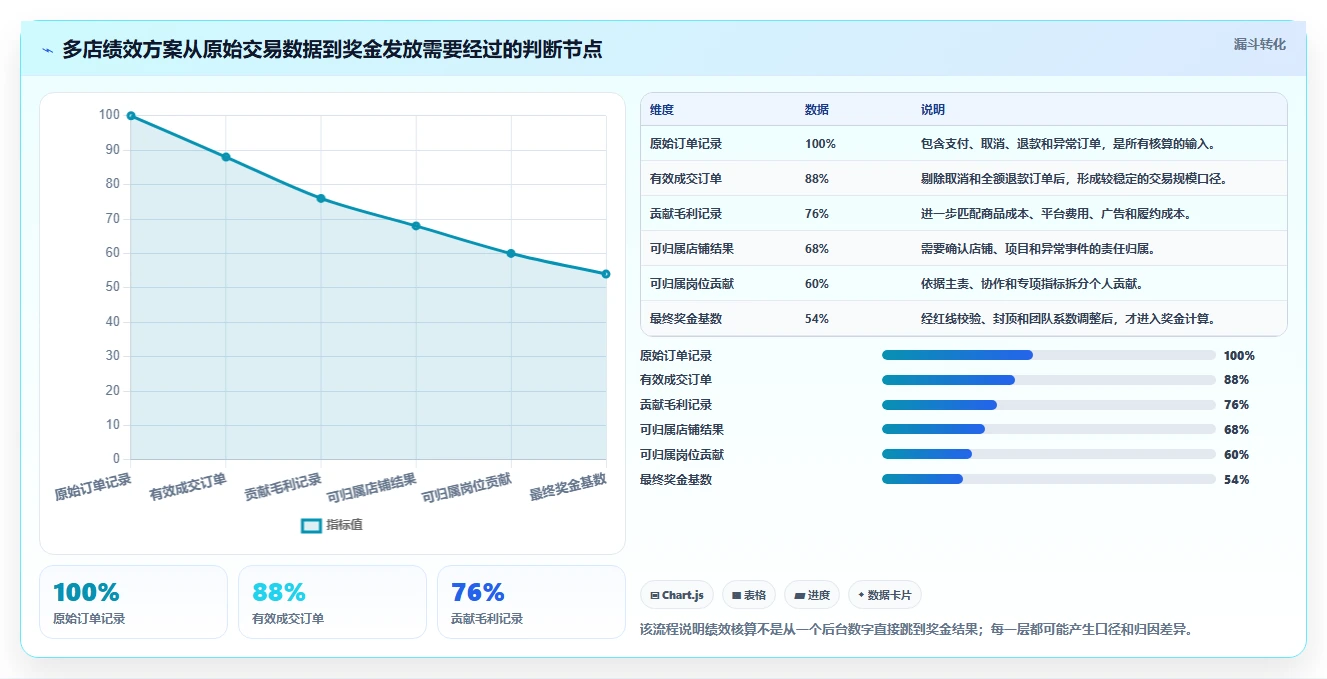
Task: Click the 60% value in the table
Action: 817,284
